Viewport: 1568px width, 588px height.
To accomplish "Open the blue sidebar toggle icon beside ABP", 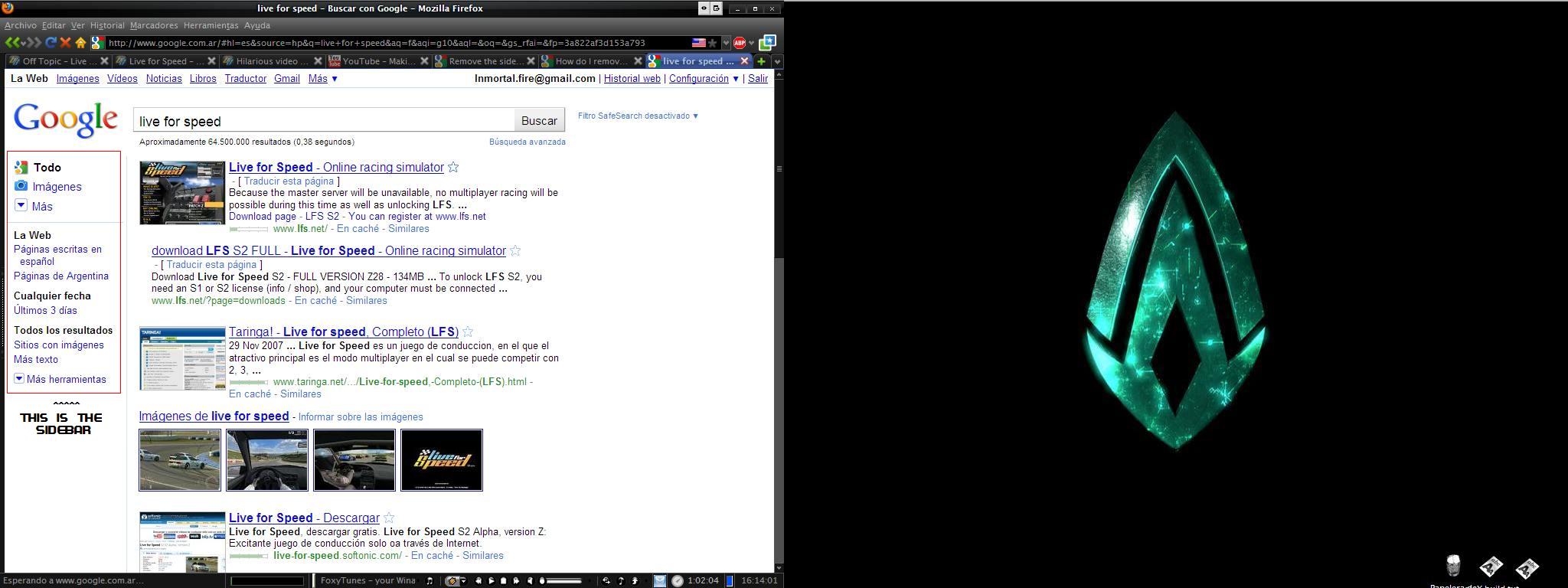I will coord(768,43).
